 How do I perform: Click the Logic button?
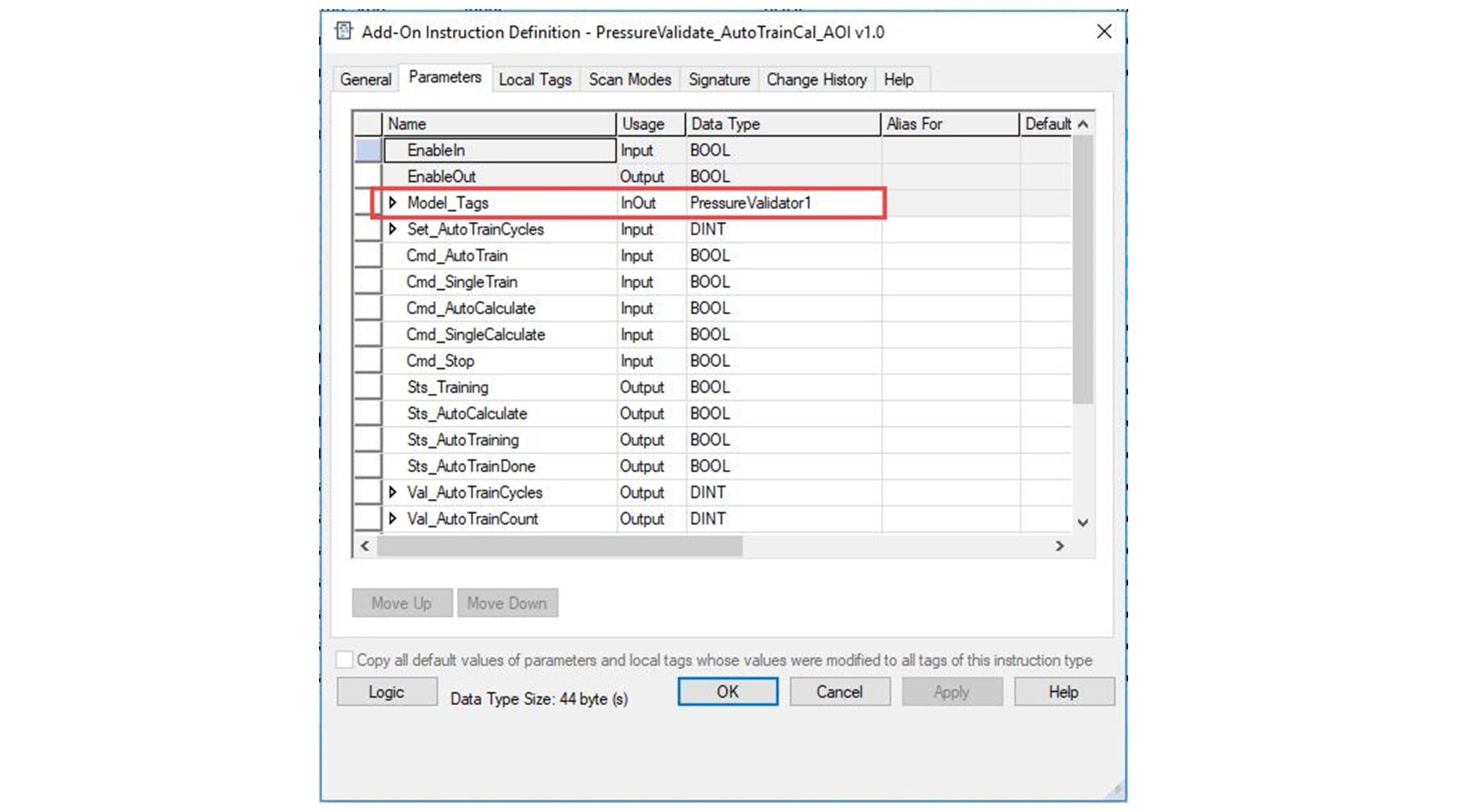pos(387,692)
